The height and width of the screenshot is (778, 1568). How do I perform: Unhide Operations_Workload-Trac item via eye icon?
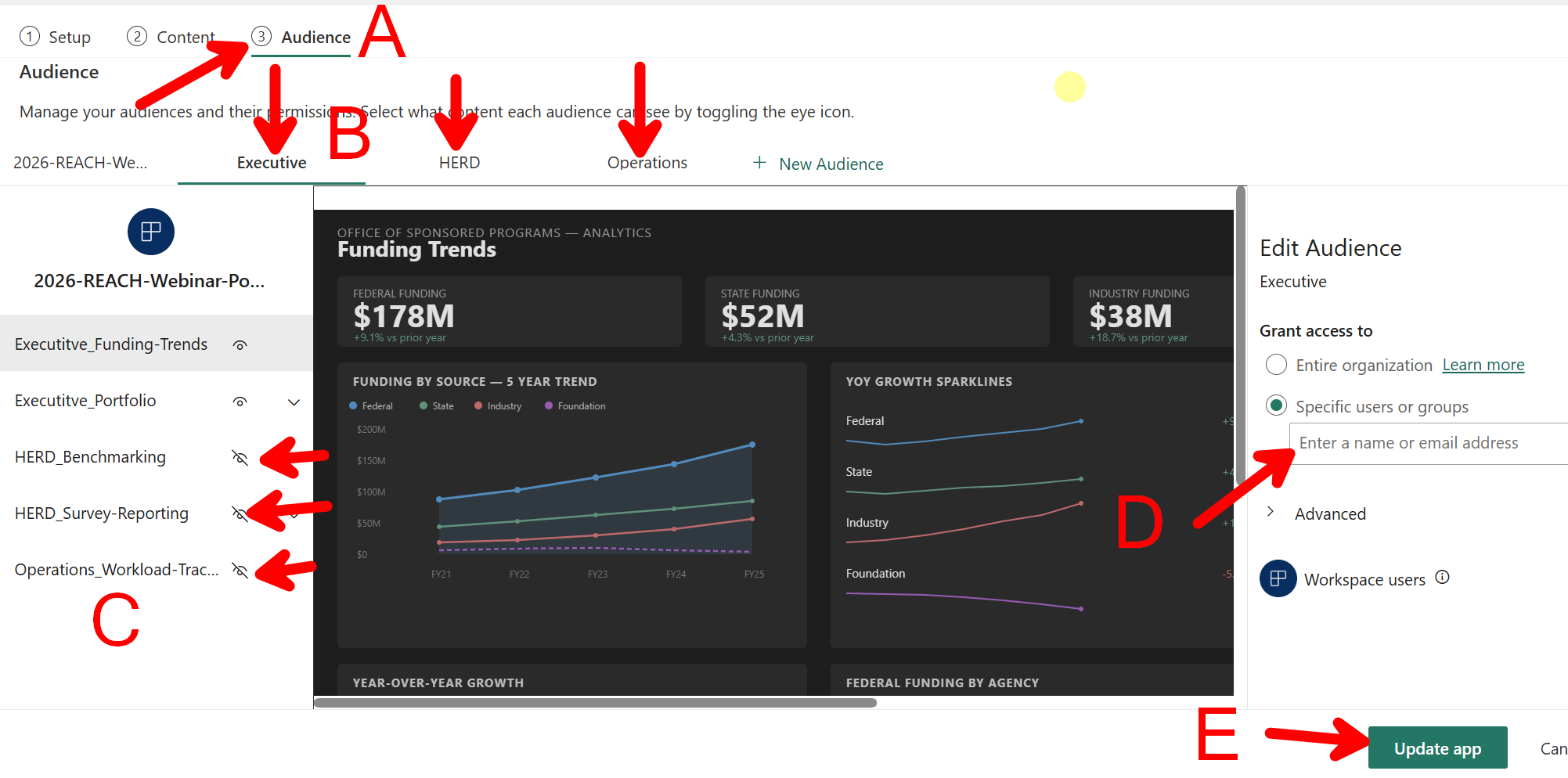pos(240,571)
